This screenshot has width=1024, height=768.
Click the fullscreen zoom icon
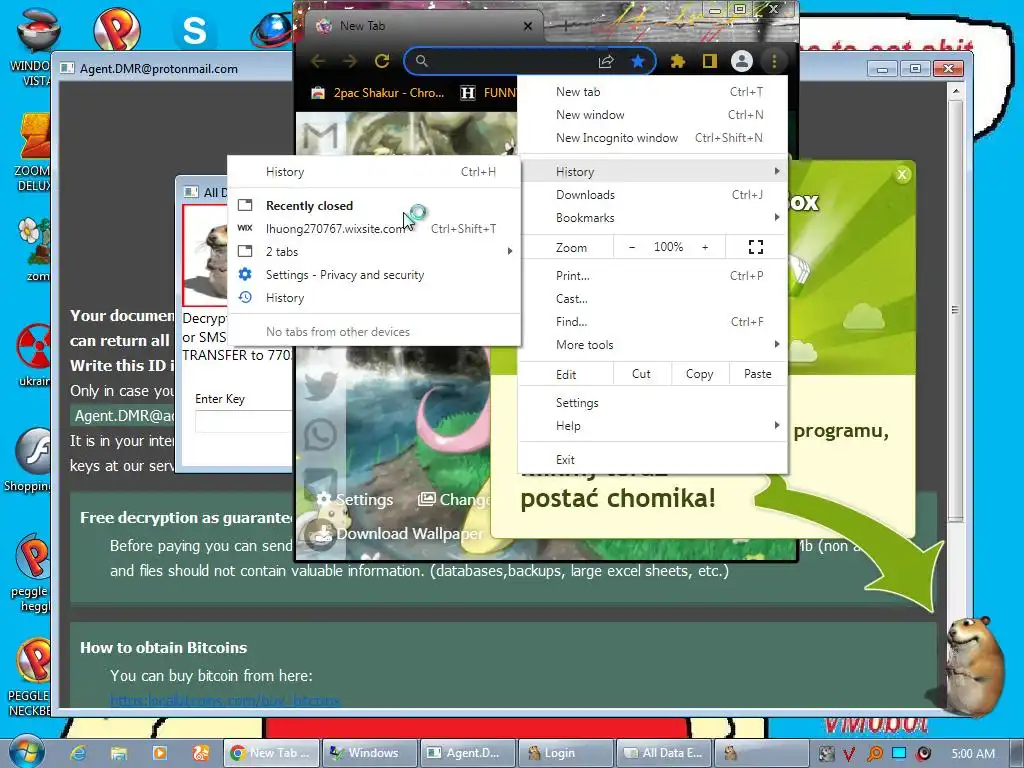pos(756,247)
